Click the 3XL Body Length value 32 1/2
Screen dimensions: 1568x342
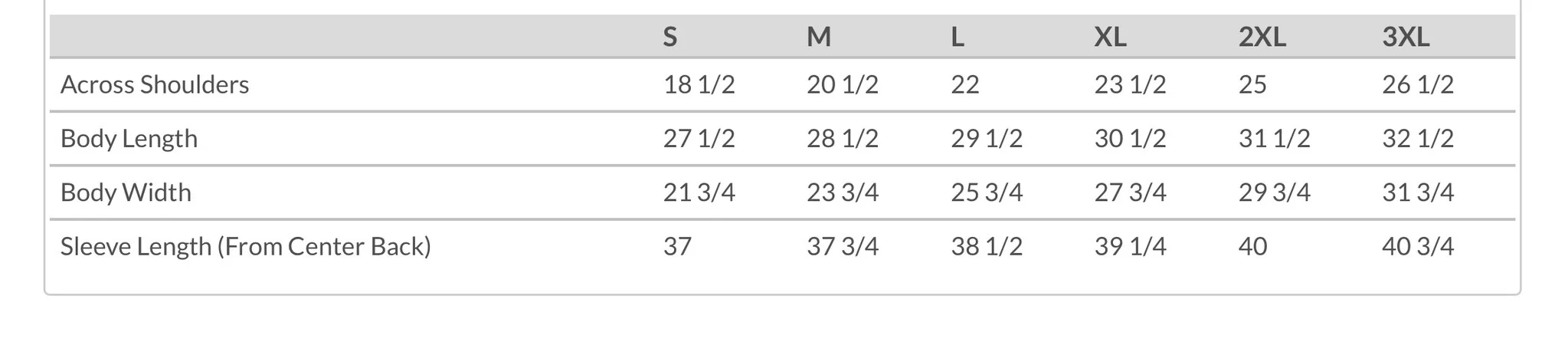coord(1418,139)
